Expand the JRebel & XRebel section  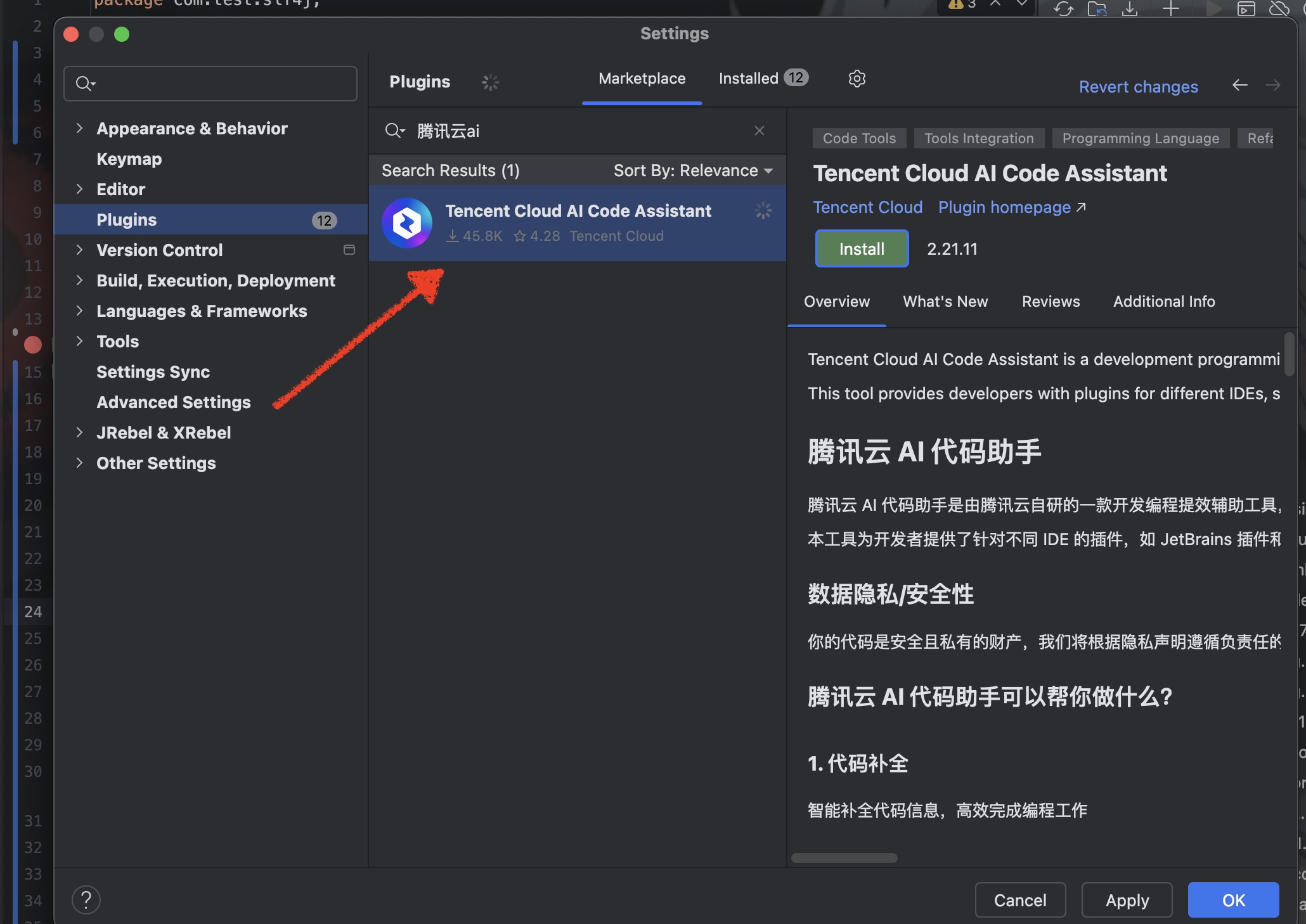(79, 432)
